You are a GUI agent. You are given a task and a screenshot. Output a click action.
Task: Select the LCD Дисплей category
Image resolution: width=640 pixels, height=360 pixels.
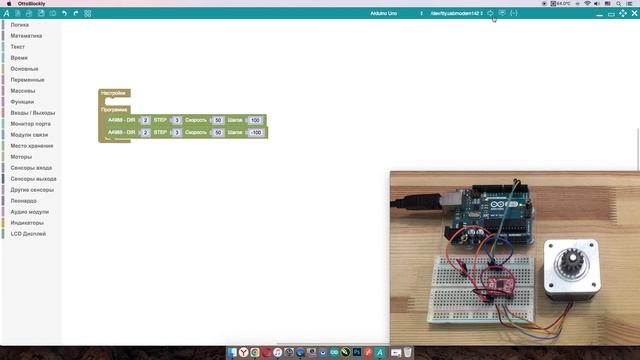pos(28,234)
